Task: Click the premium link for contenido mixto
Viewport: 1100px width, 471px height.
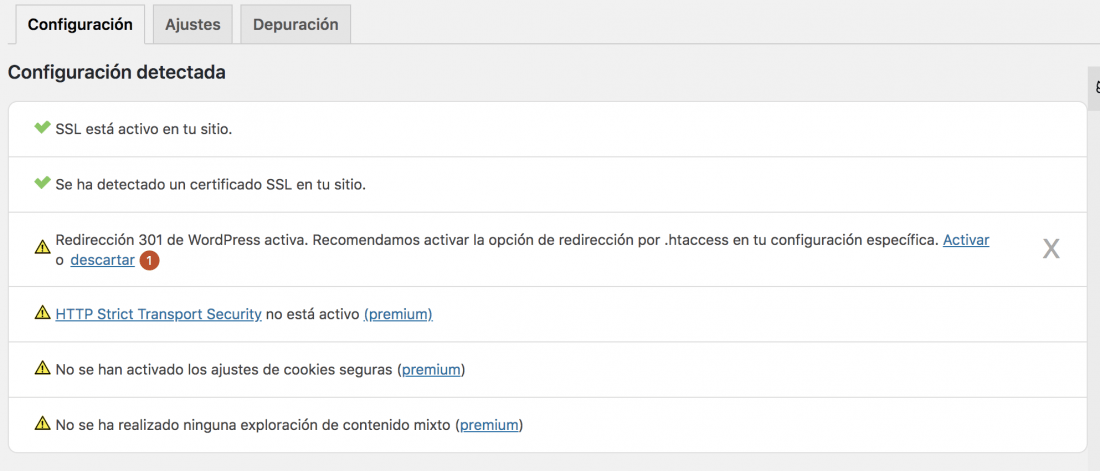Action: point(490,425)
